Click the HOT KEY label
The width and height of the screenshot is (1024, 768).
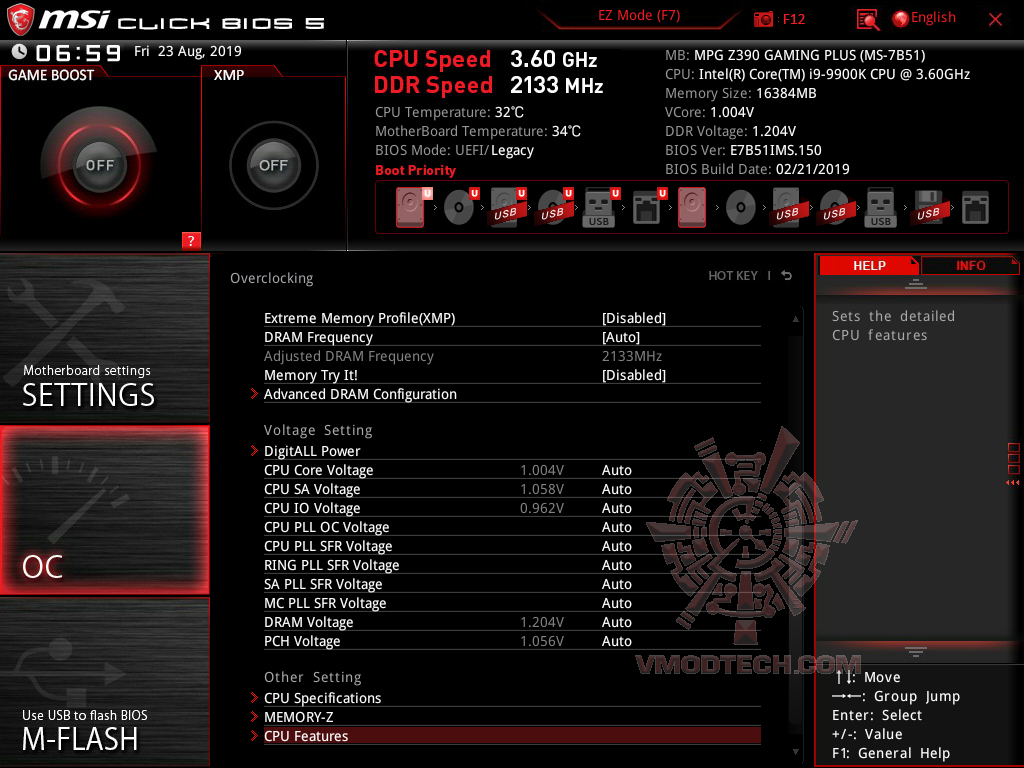(733, 276)
